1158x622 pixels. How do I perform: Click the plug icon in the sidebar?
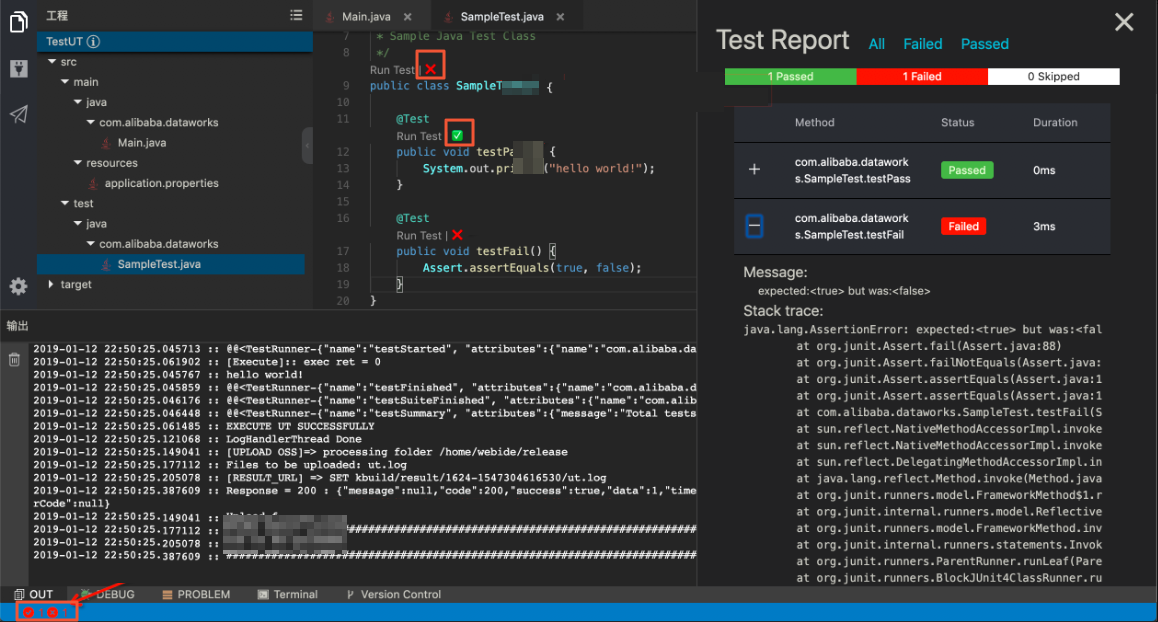18,68
